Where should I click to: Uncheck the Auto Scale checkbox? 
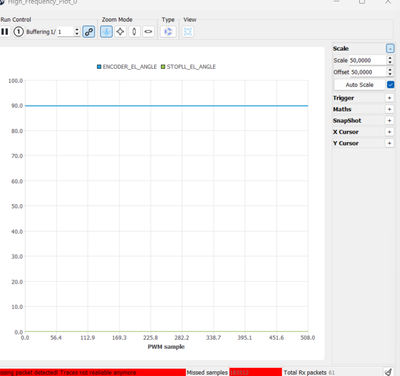pos(390,85)
